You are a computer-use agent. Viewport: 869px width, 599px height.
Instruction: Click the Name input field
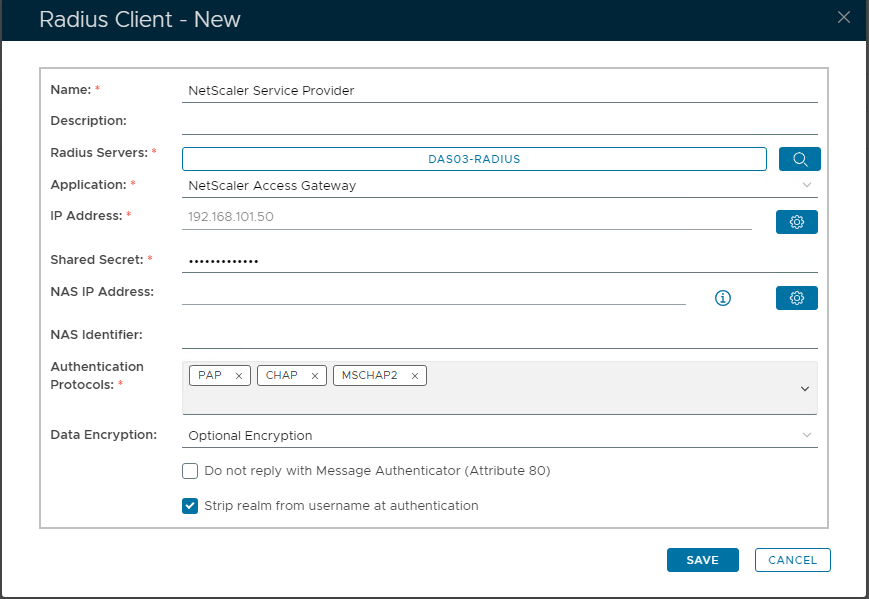[x=500, y=91]
